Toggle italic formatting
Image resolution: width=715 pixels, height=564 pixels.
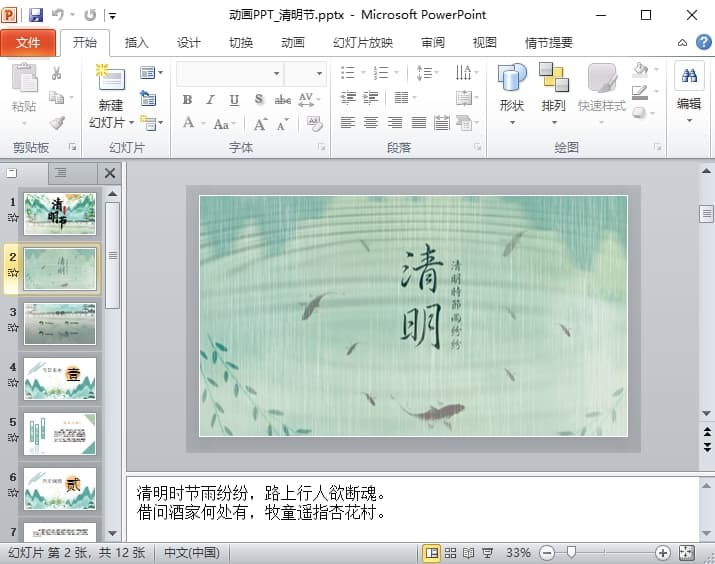coord(210,99)
